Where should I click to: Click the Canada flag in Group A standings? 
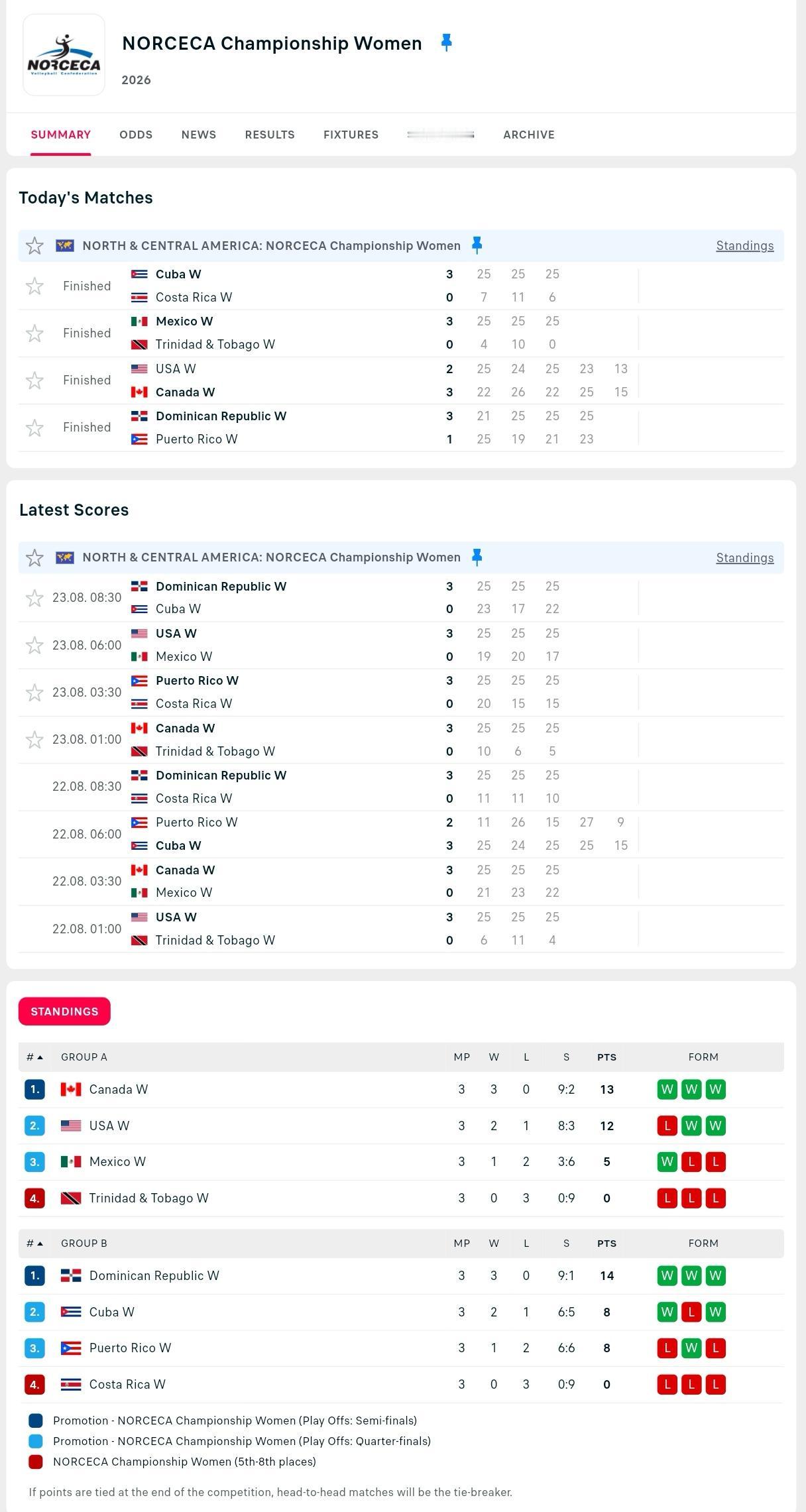(71, 1089)
